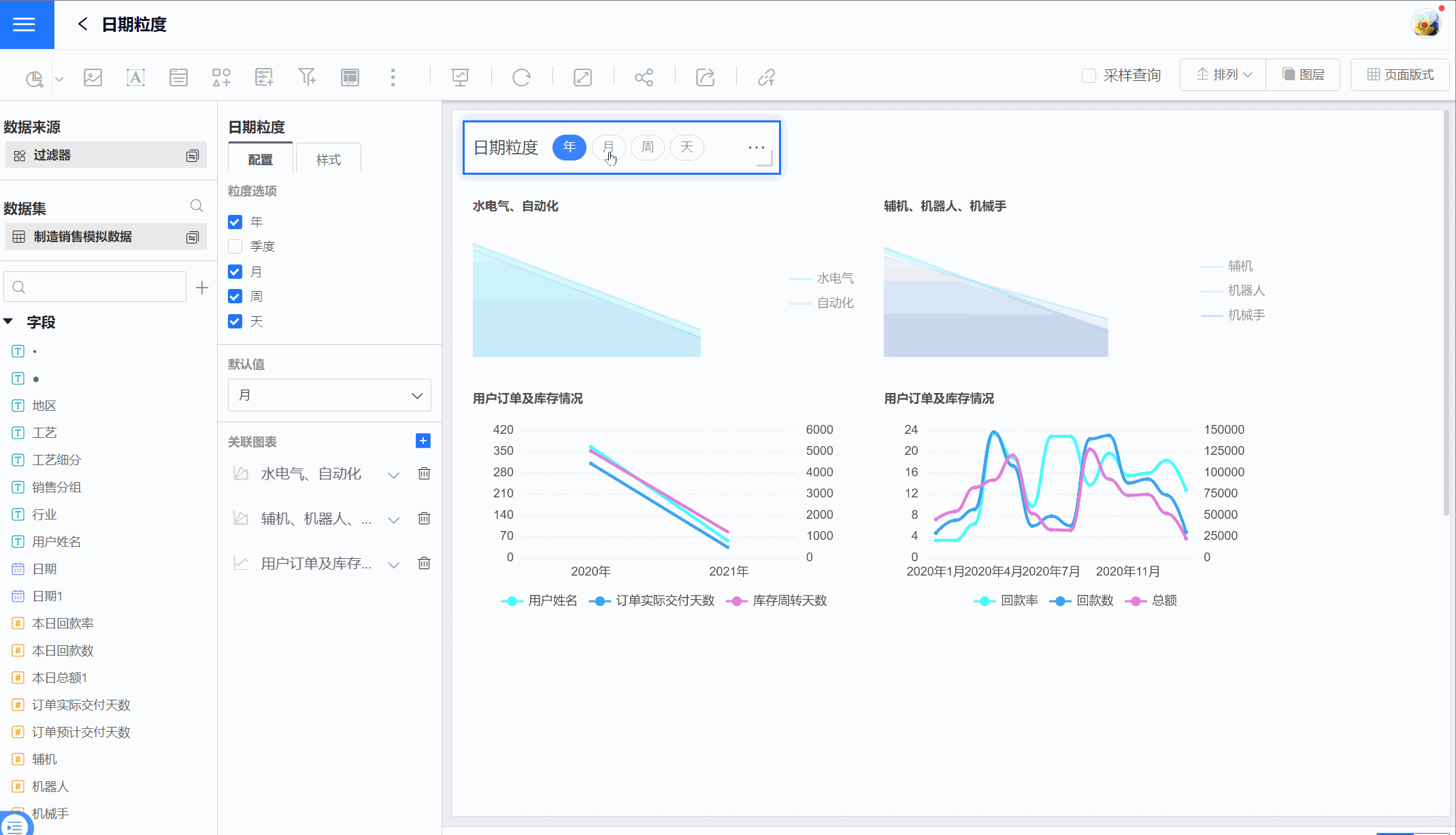This screenshot has height=835, width=1456.
Task: Collapse the 字段 tree section
Action: [x=9, y=322]
